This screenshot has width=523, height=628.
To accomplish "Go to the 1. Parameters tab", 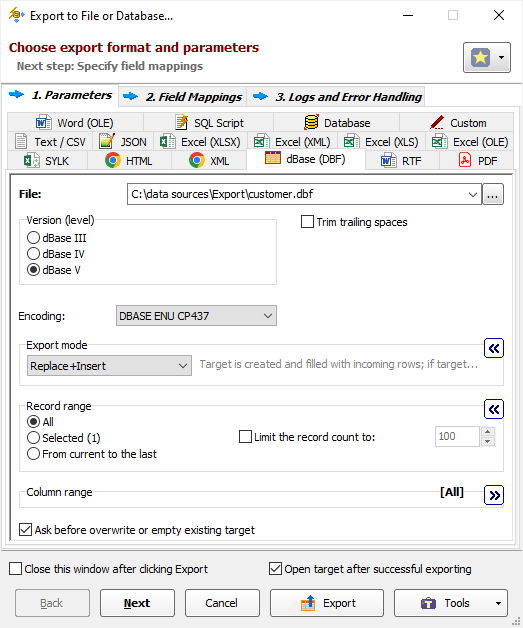I will (60, 95).
